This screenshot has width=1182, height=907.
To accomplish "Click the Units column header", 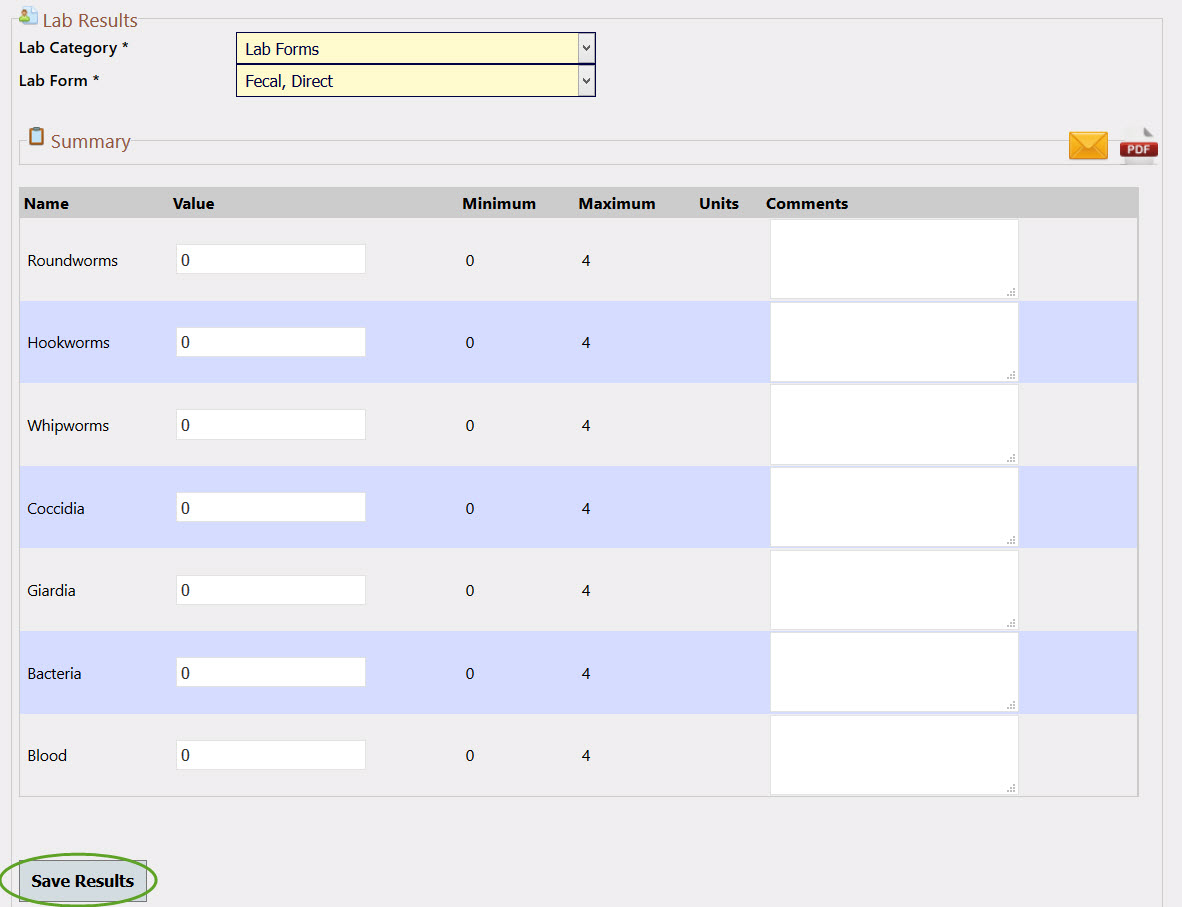I will click(718, 204).
